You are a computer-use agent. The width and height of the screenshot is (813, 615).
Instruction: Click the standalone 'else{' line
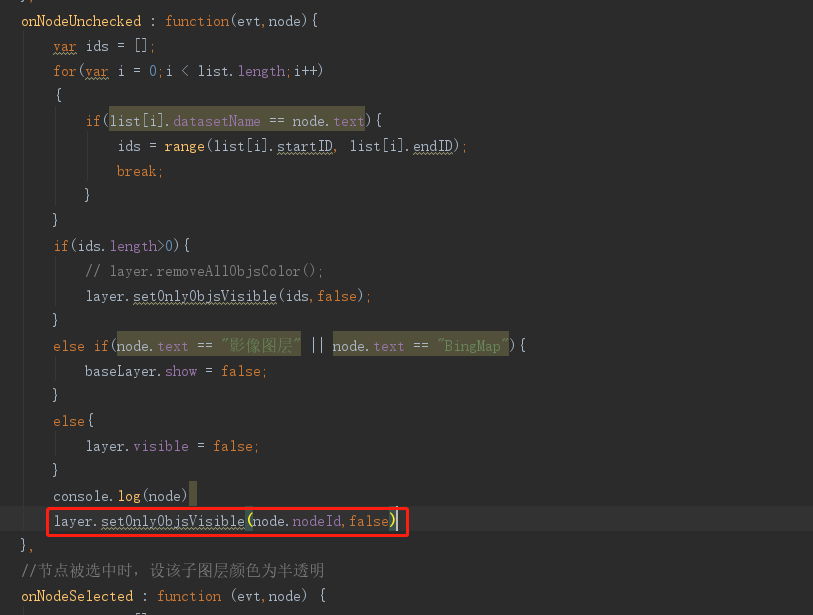pos(74,421)
